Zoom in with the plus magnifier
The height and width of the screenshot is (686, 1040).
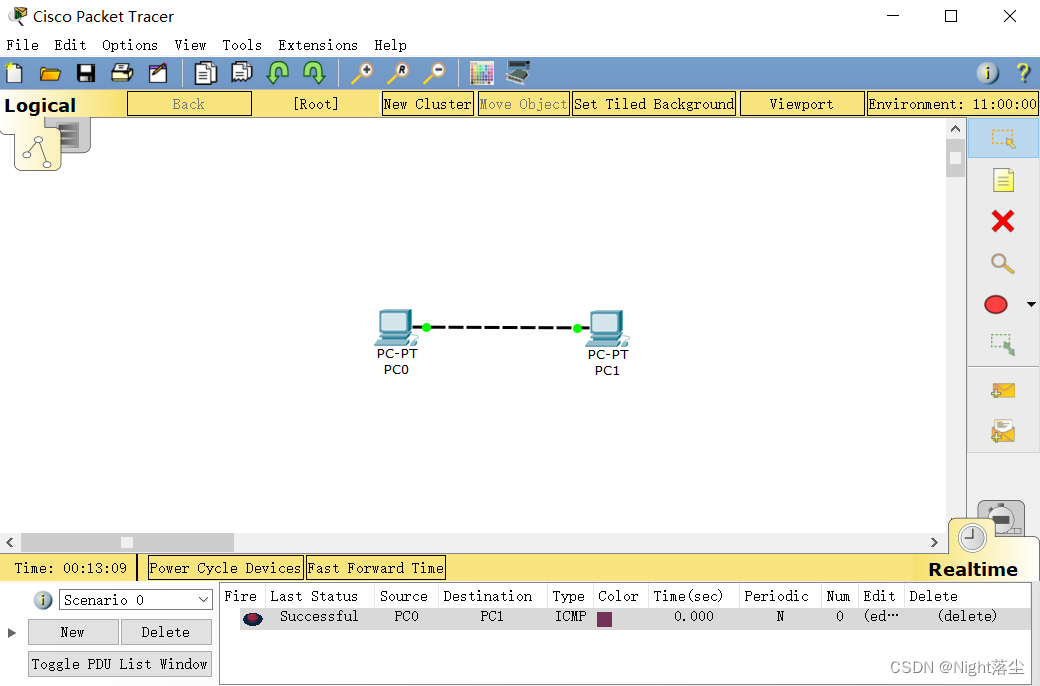[x=362, y=72]
